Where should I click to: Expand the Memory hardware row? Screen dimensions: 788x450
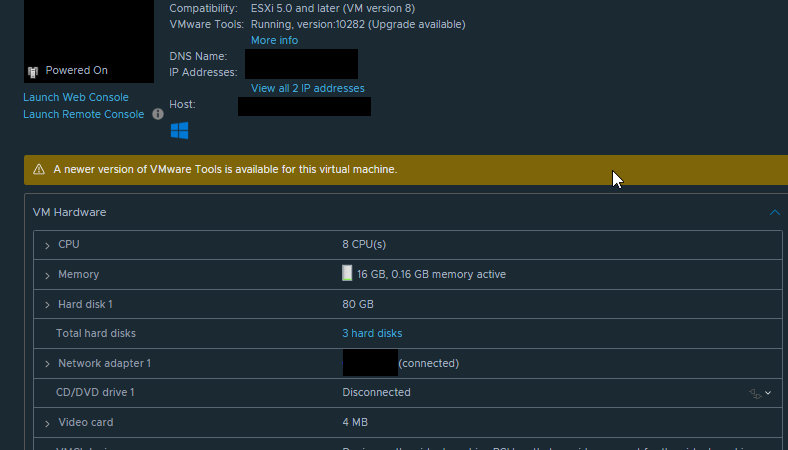coord(47,275)
